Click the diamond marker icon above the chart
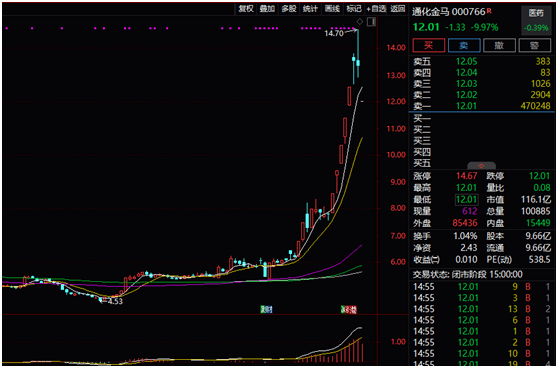 pos(360,22)
